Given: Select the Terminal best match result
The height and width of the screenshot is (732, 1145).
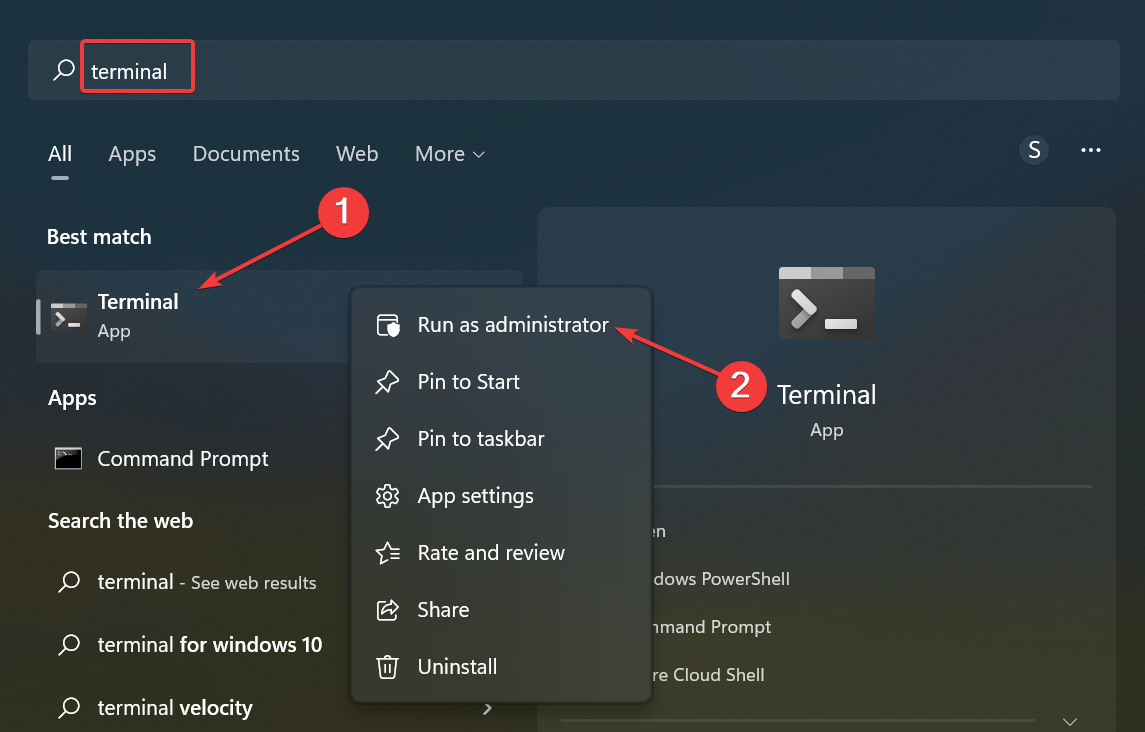Looking at the screenshot, I should [x=138, y=315].
